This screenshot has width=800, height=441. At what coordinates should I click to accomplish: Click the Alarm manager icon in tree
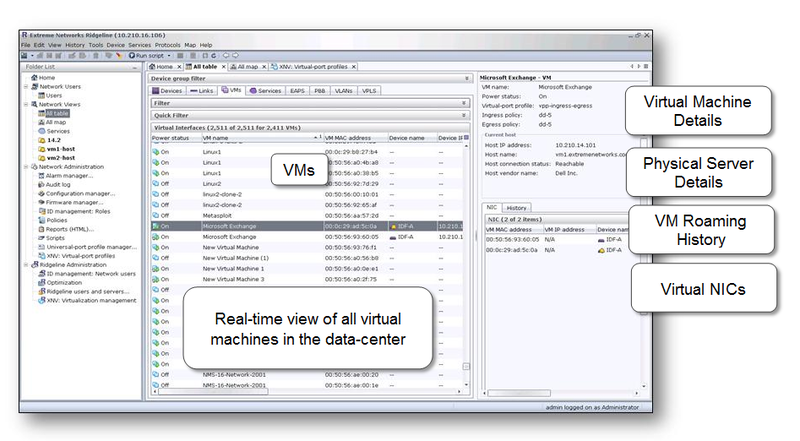(41, 176)
